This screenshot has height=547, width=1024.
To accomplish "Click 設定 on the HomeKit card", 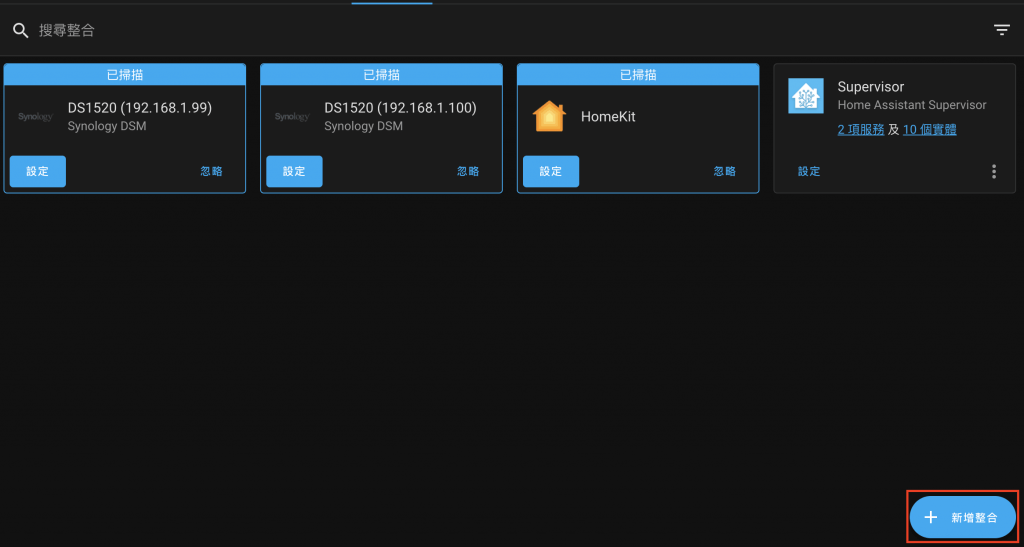I will coord(551,172).
